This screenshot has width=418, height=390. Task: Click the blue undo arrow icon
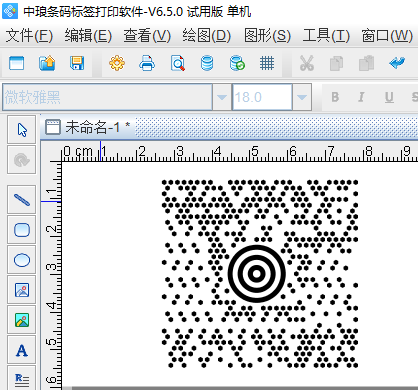[x=397, y=63]
